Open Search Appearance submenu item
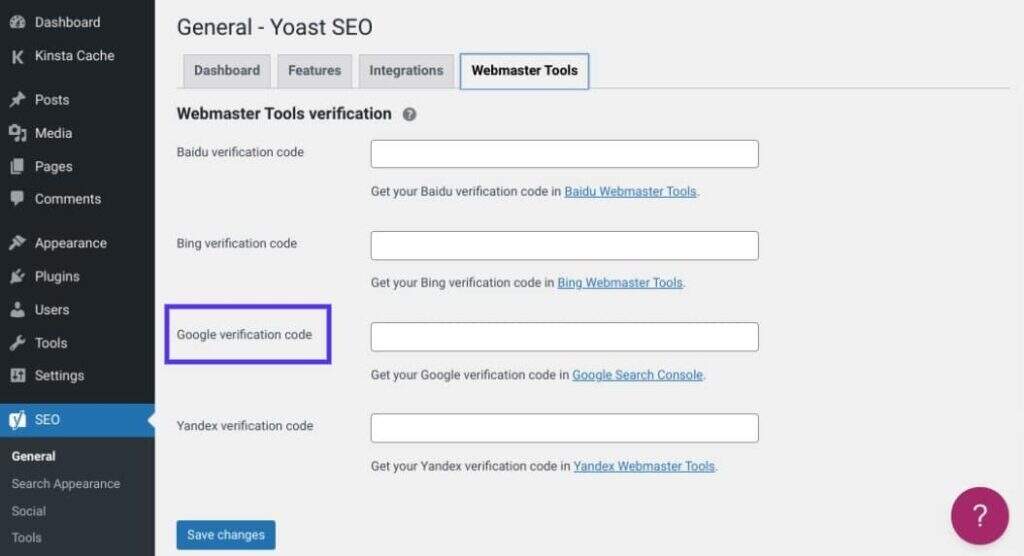1024x556 pixels. [66, 484]
